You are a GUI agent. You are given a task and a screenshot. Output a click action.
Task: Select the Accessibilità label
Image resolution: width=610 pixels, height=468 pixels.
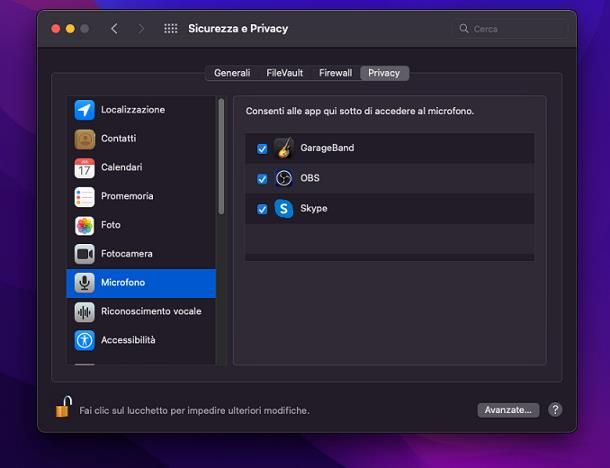[128, 340]
